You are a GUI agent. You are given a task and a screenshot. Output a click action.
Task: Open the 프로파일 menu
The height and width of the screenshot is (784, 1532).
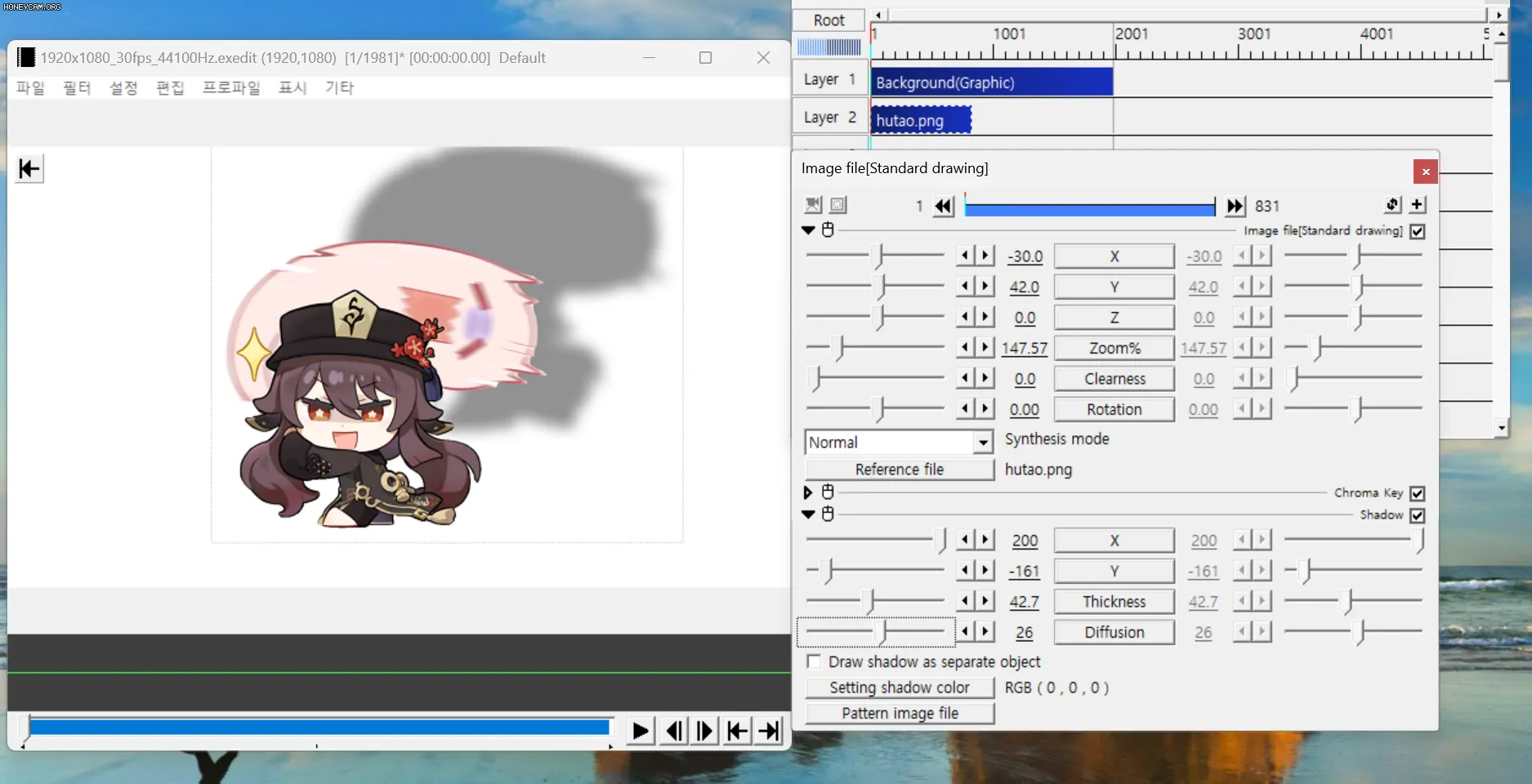(x=231, y=87)
